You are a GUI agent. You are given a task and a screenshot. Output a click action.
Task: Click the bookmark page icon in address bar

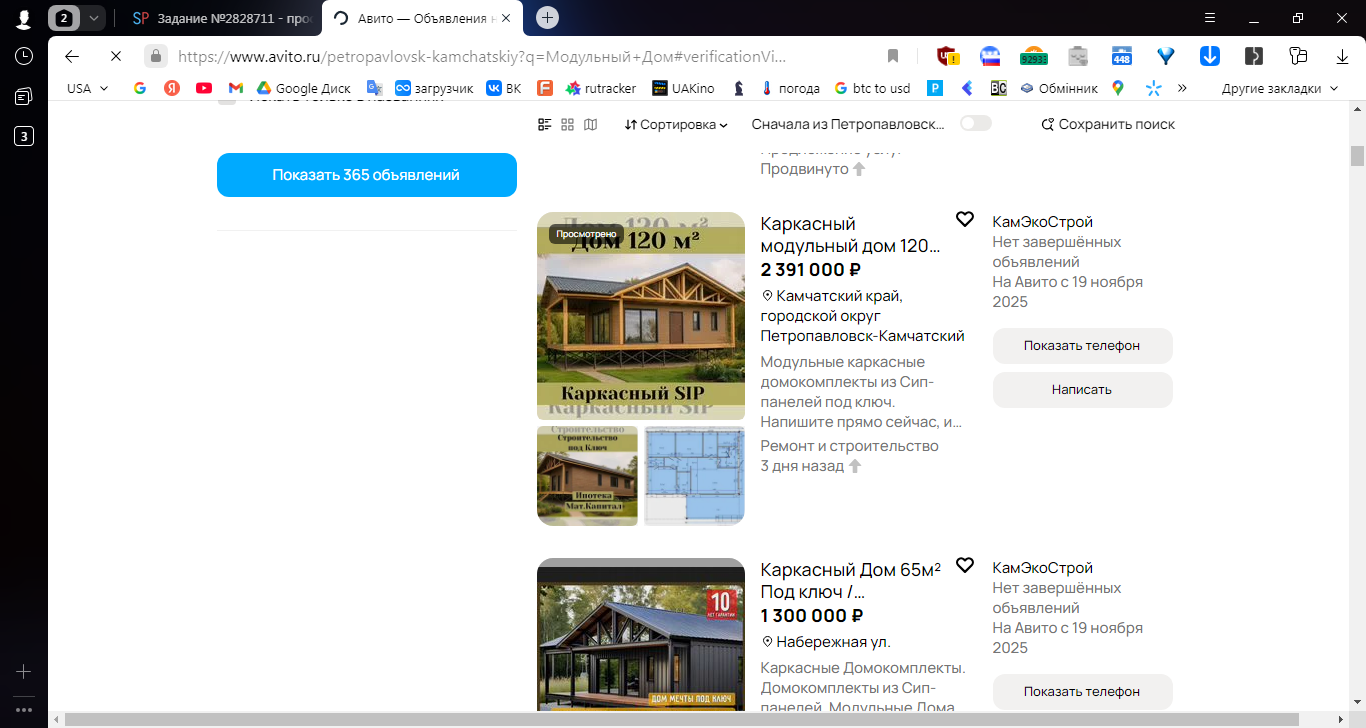(893, 56)
